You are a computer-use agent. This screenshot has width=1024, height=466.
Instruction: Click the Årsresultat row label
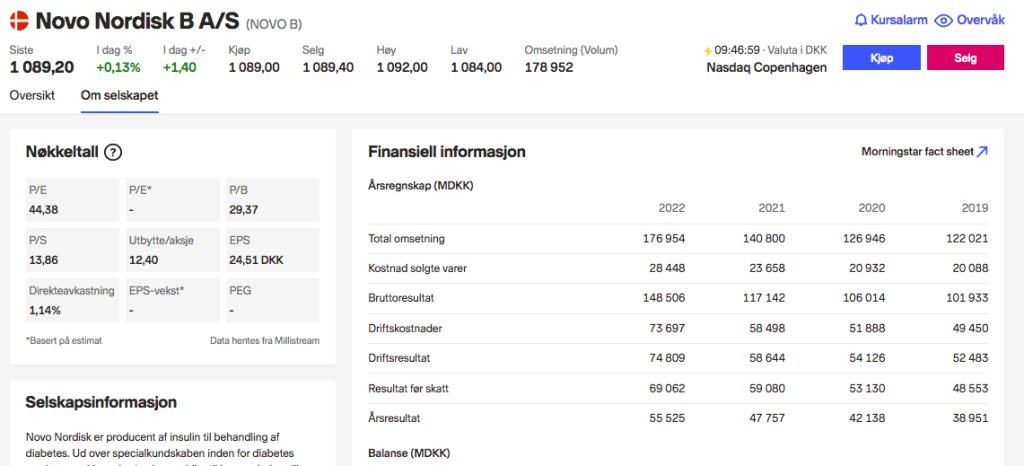coord(396,417)
